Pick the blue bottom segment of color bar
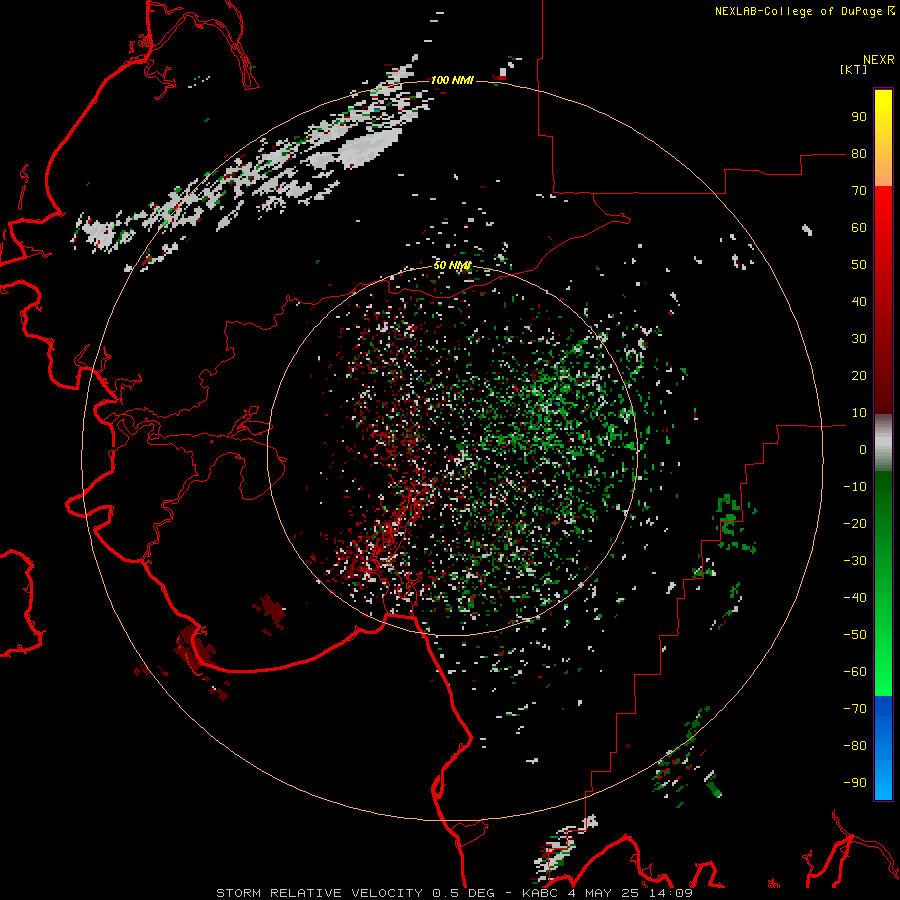The image size is (900, 900). tap(883, 748)
